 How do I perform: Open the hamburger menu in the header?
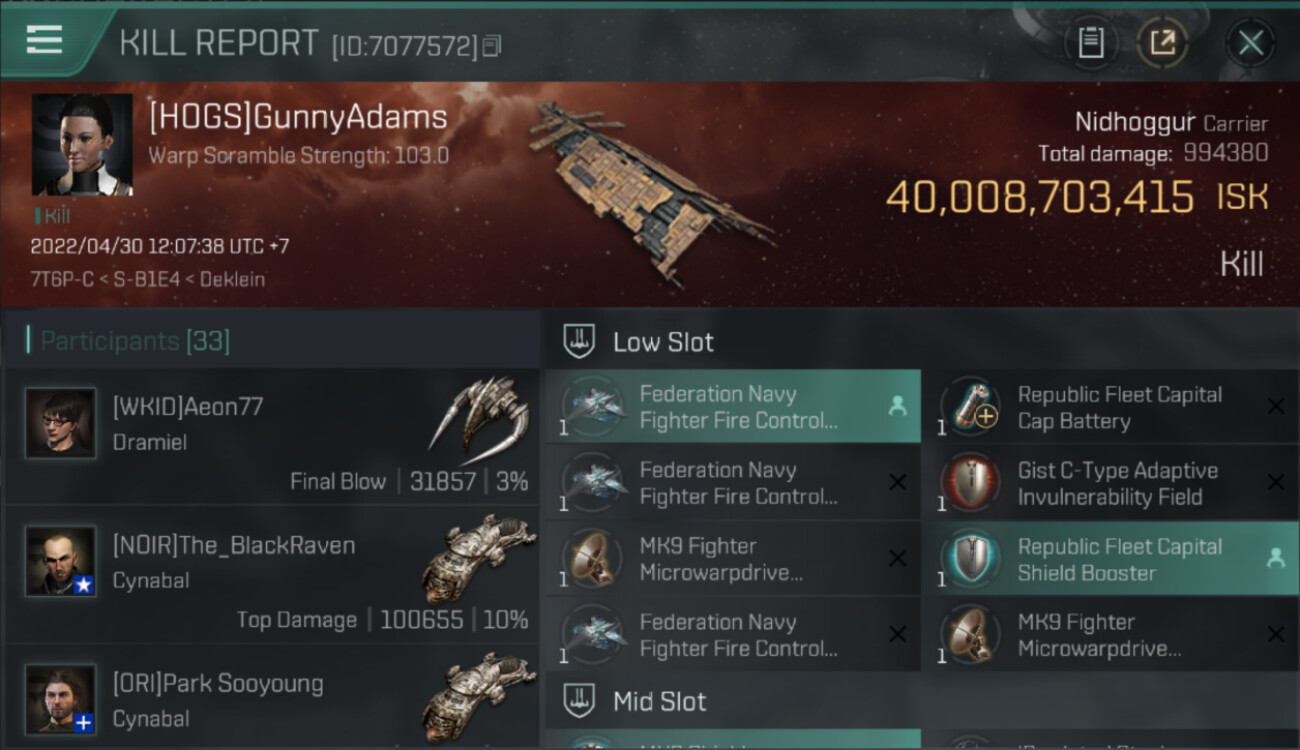click(x=45, y=40)
